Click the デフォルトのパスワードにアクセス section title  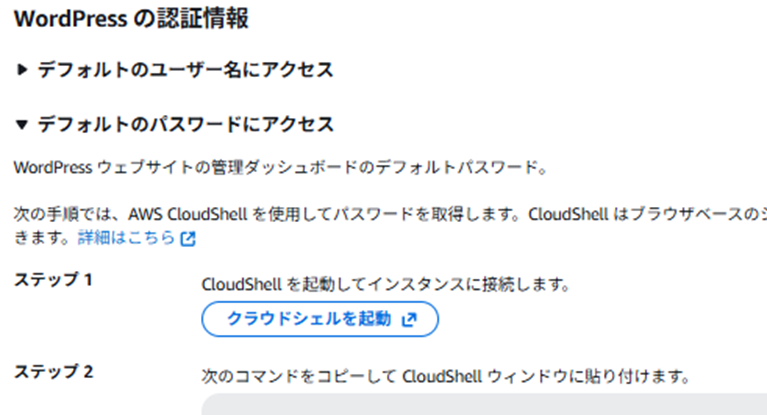point(185,126)
